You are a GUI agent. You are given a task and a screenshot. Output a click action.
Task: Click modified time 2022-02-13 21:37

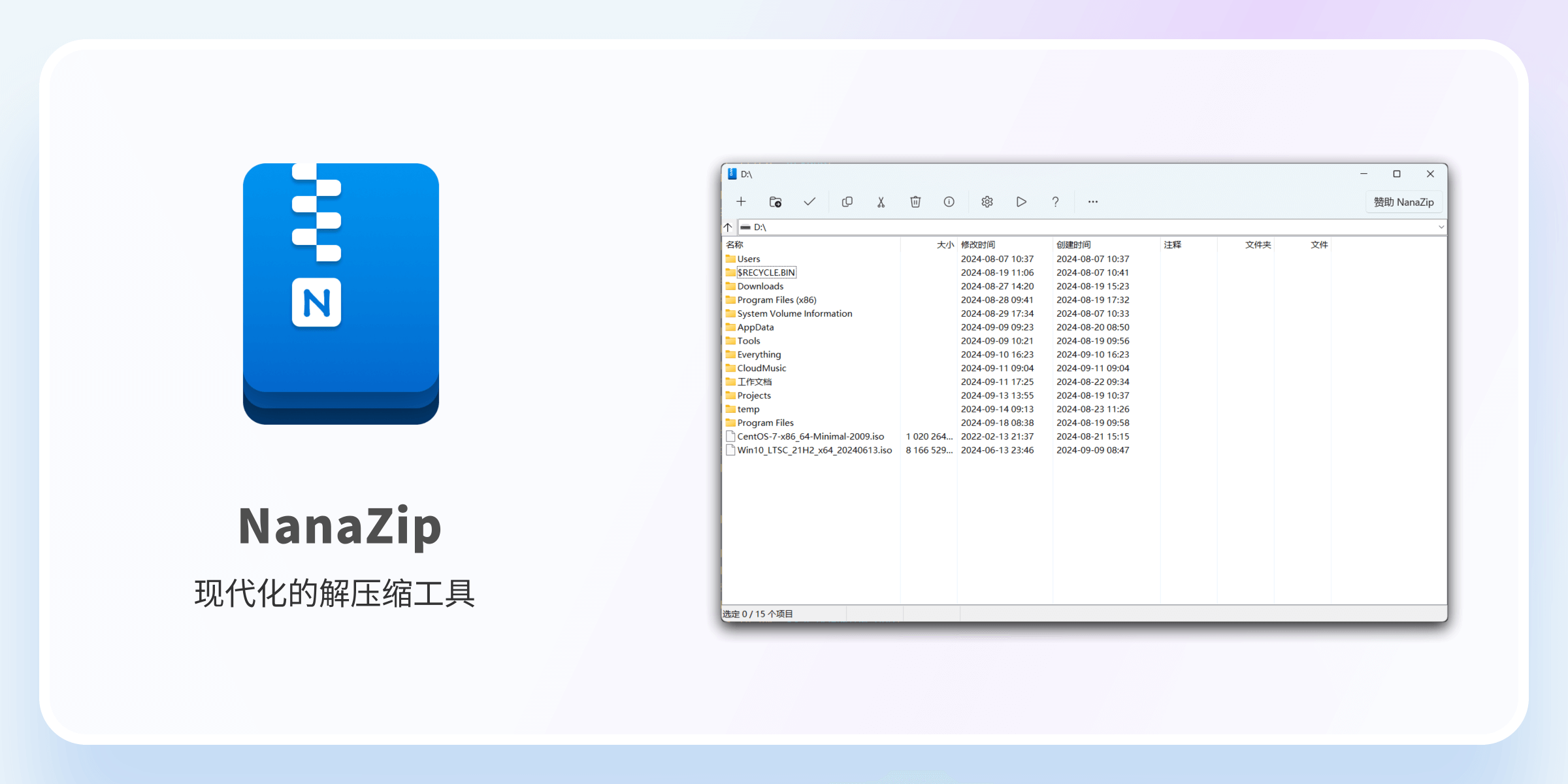tap(997, 437)
